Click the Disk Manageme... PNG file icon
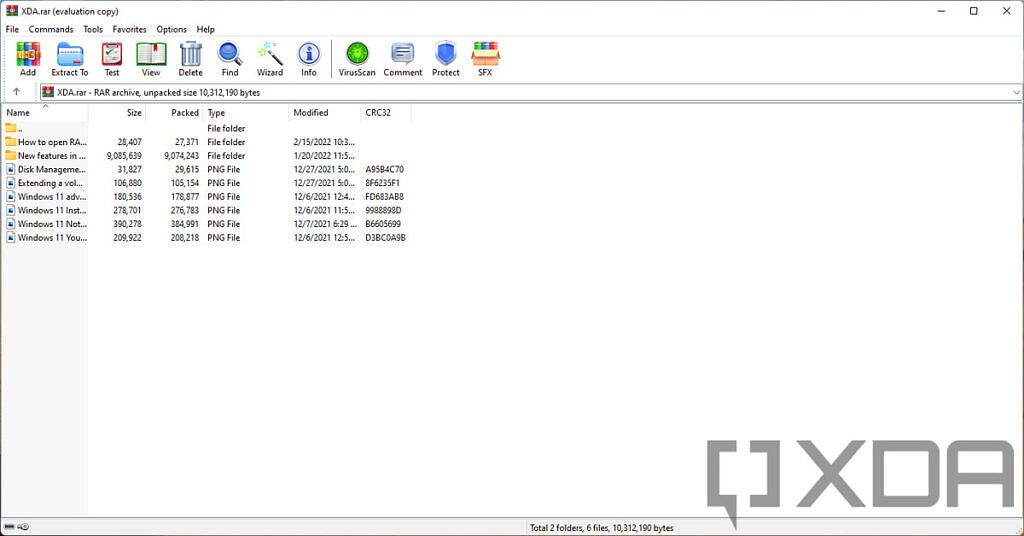 pyautogui.click(x=10, y=169)
